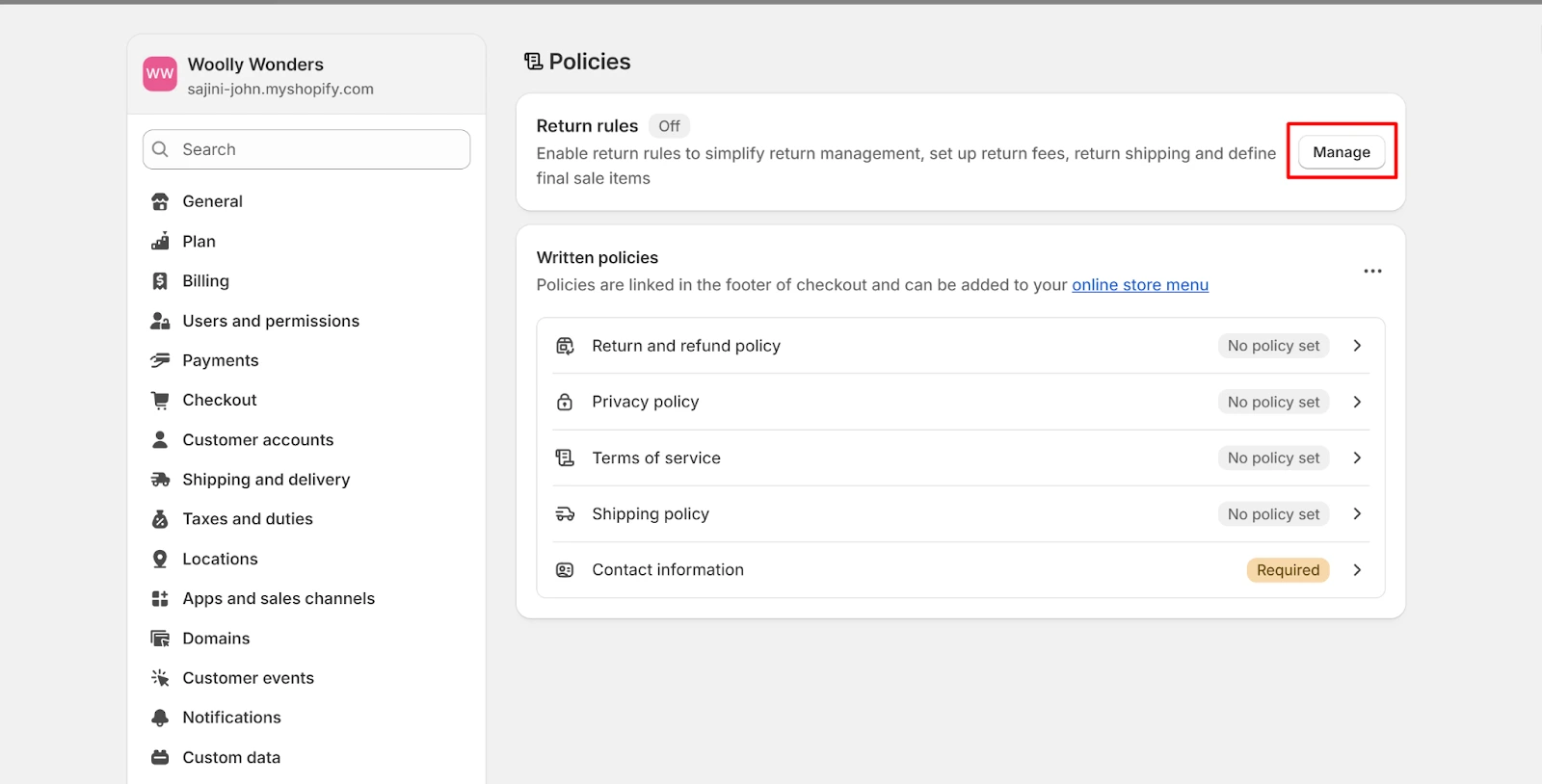Viewport: 1542px width, 784px height.
Task: Click the Checkout cart icon
Action: 160,400
